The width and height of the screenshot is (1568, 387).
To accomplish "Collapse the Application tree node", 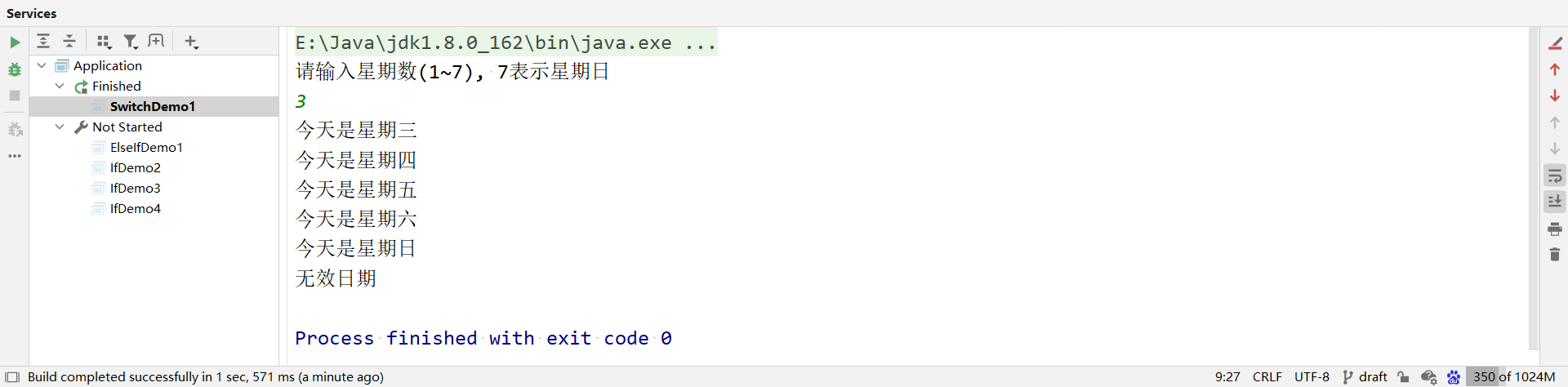I will click(x=42, y=65).
